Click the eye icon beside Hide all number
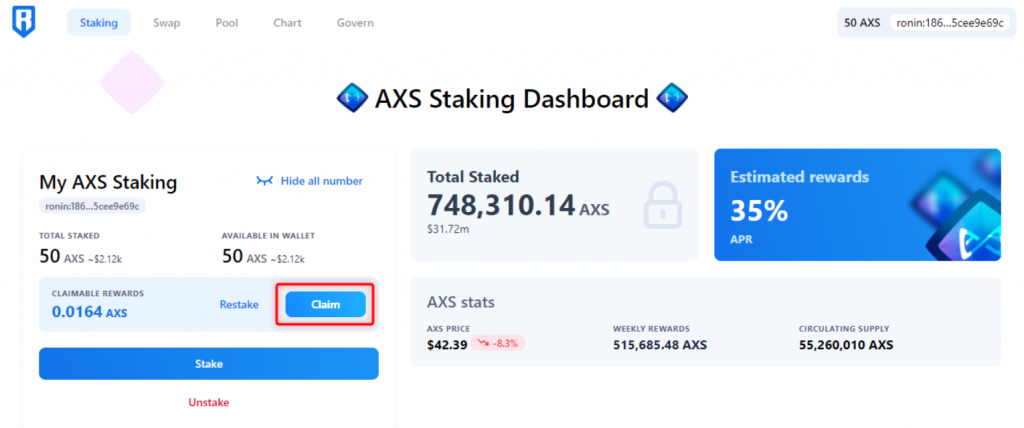This screenshot has height=428, width=1024. [x=264, y=181]
